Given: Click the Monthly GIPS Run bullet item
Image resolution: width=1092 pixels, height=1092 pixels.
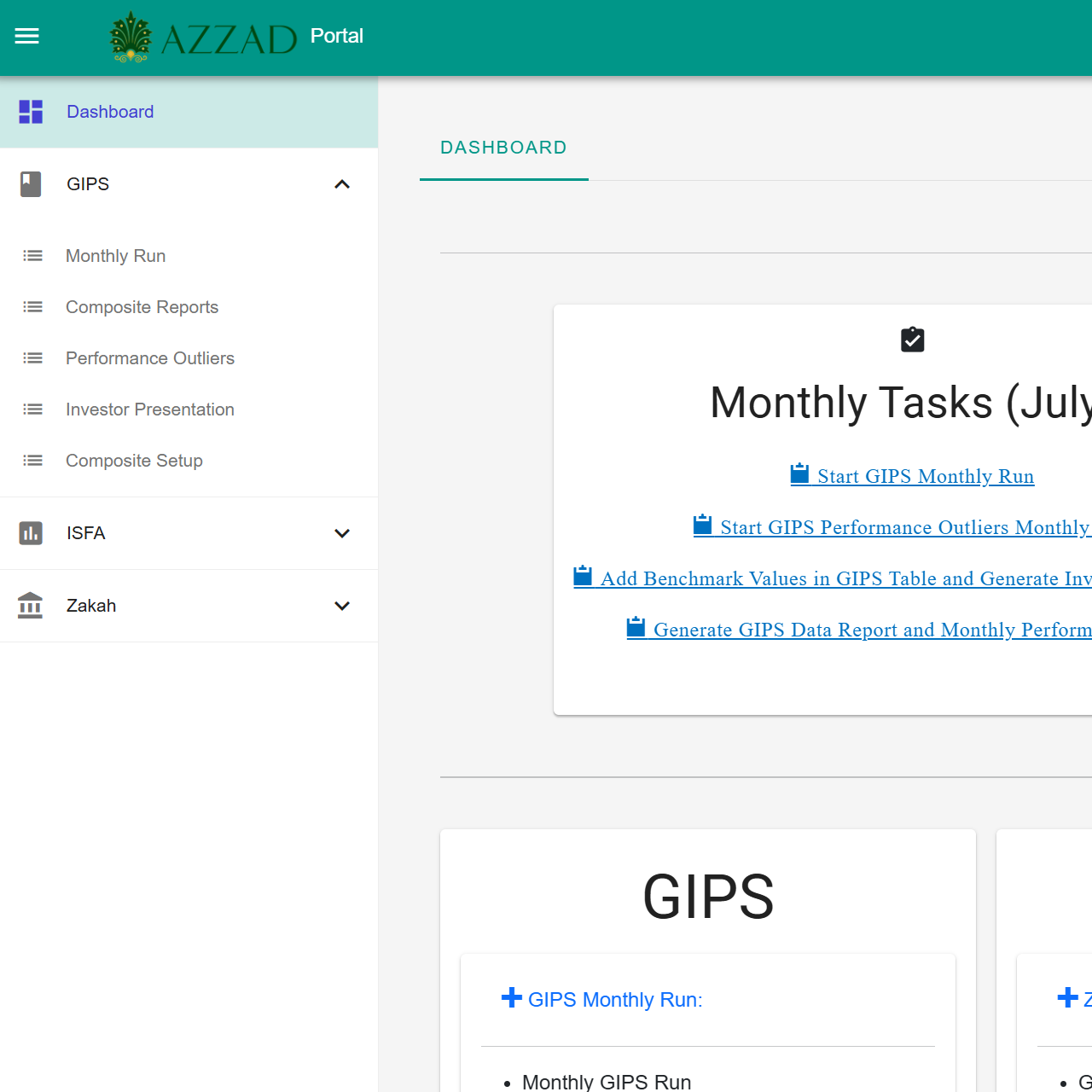Looking at the screenshot, I should click(607, 1082).
